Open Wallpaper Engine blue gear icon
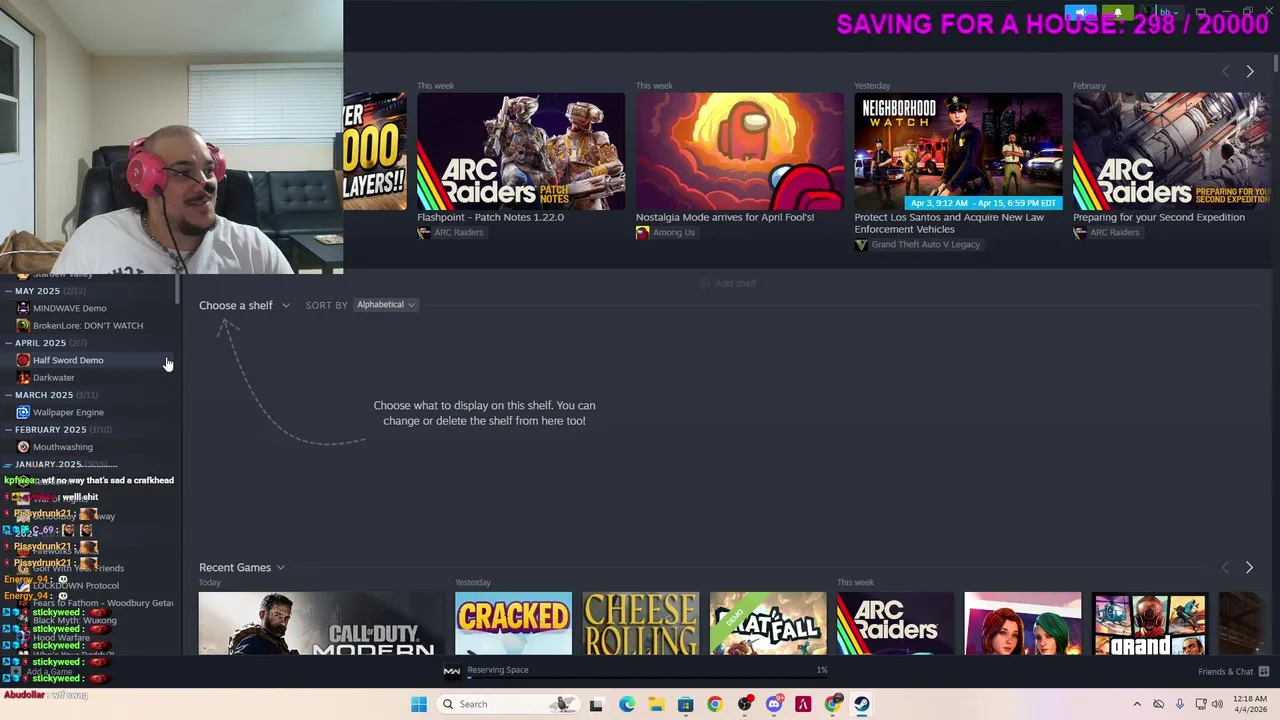 pos(23,412)
